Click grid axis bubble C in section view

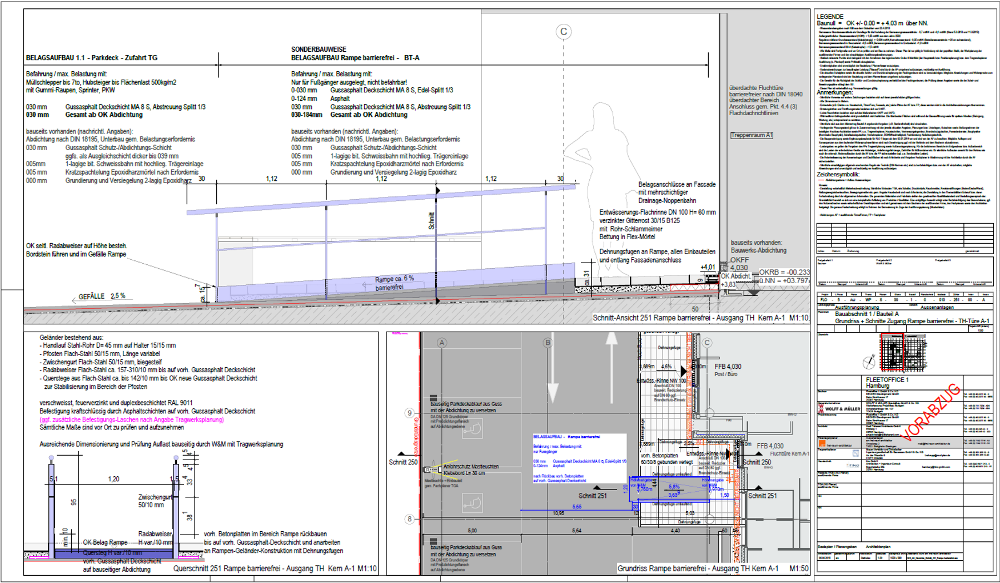[x=564, y=33]
